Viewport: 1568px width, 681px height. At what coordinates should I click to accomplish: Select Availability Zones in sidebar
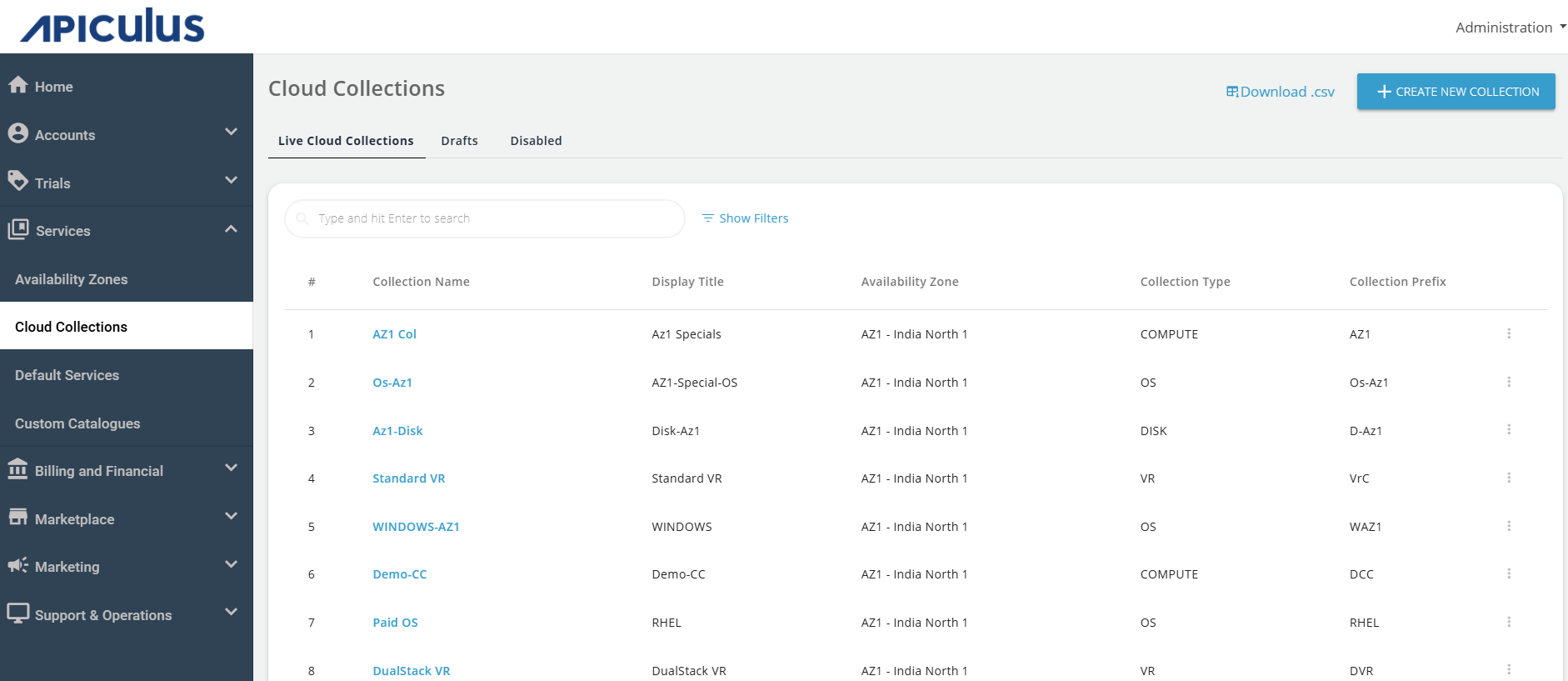(72, 279)
